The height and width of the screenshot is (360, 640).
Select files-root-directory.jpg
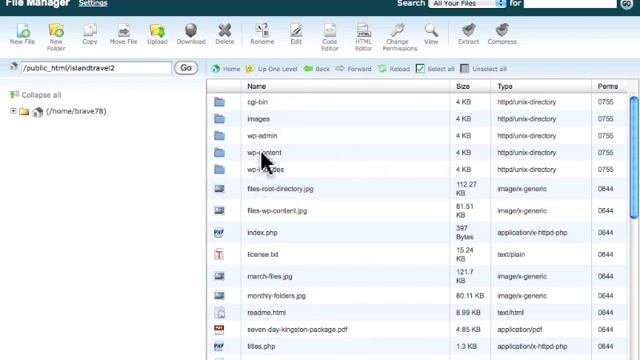point(280,189)
